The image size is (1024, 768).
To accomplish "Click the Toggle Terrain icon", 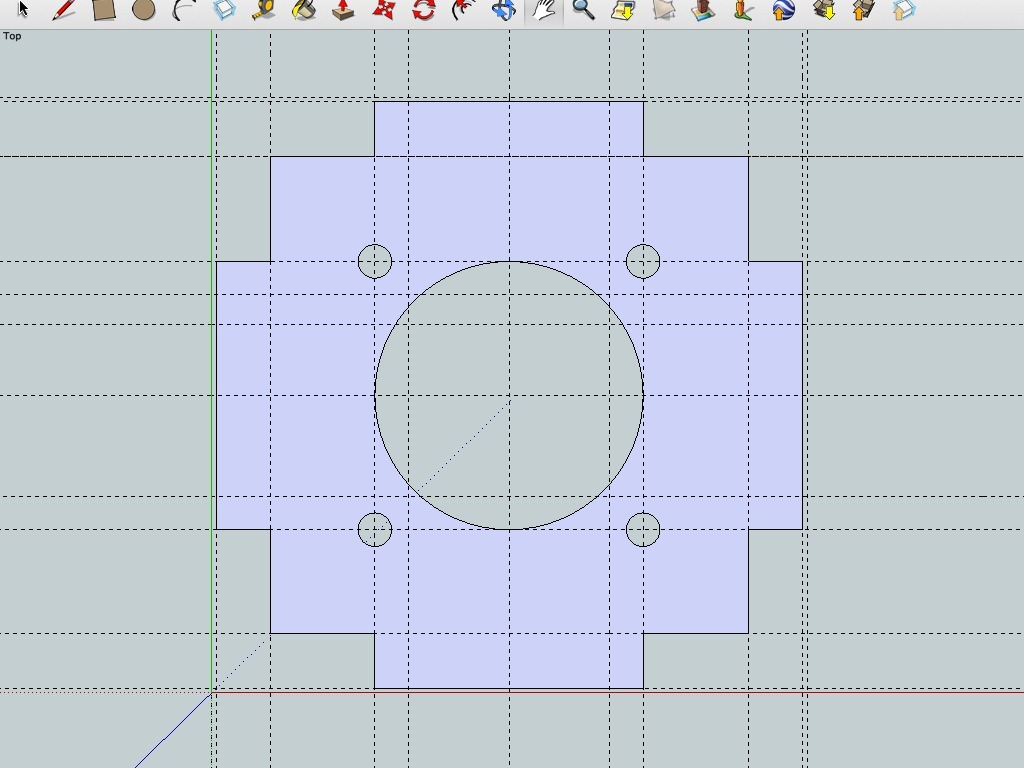I will pos(664,9).
